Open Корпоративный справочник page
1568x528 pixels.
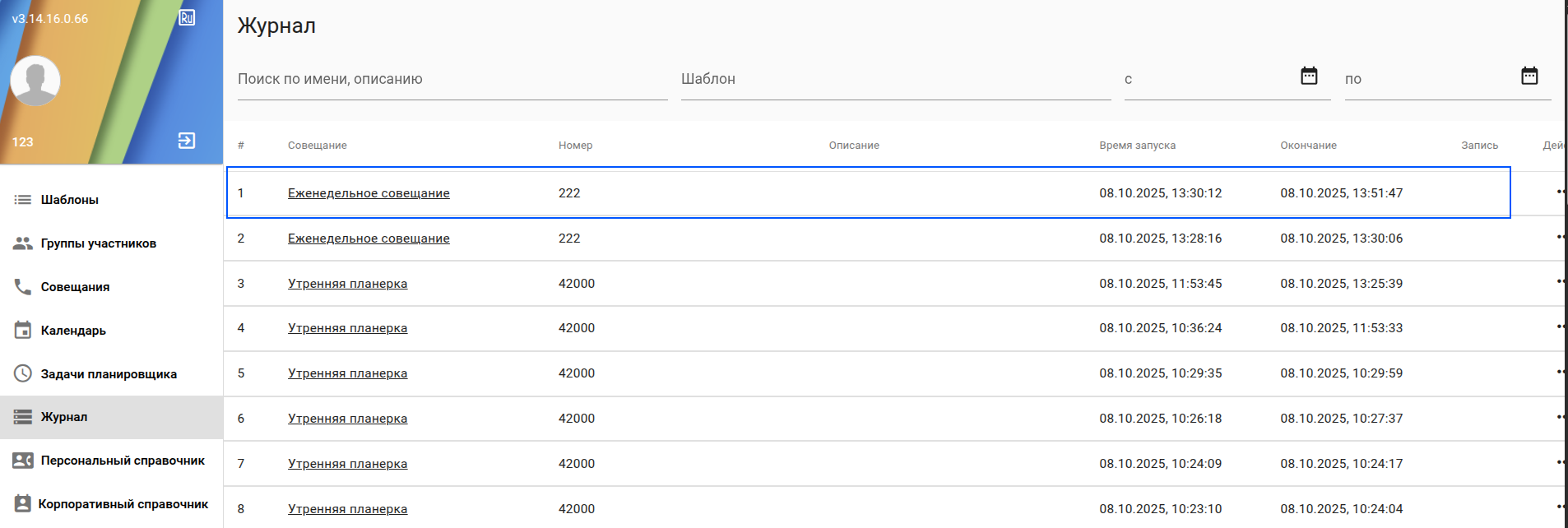coord(123,504)
